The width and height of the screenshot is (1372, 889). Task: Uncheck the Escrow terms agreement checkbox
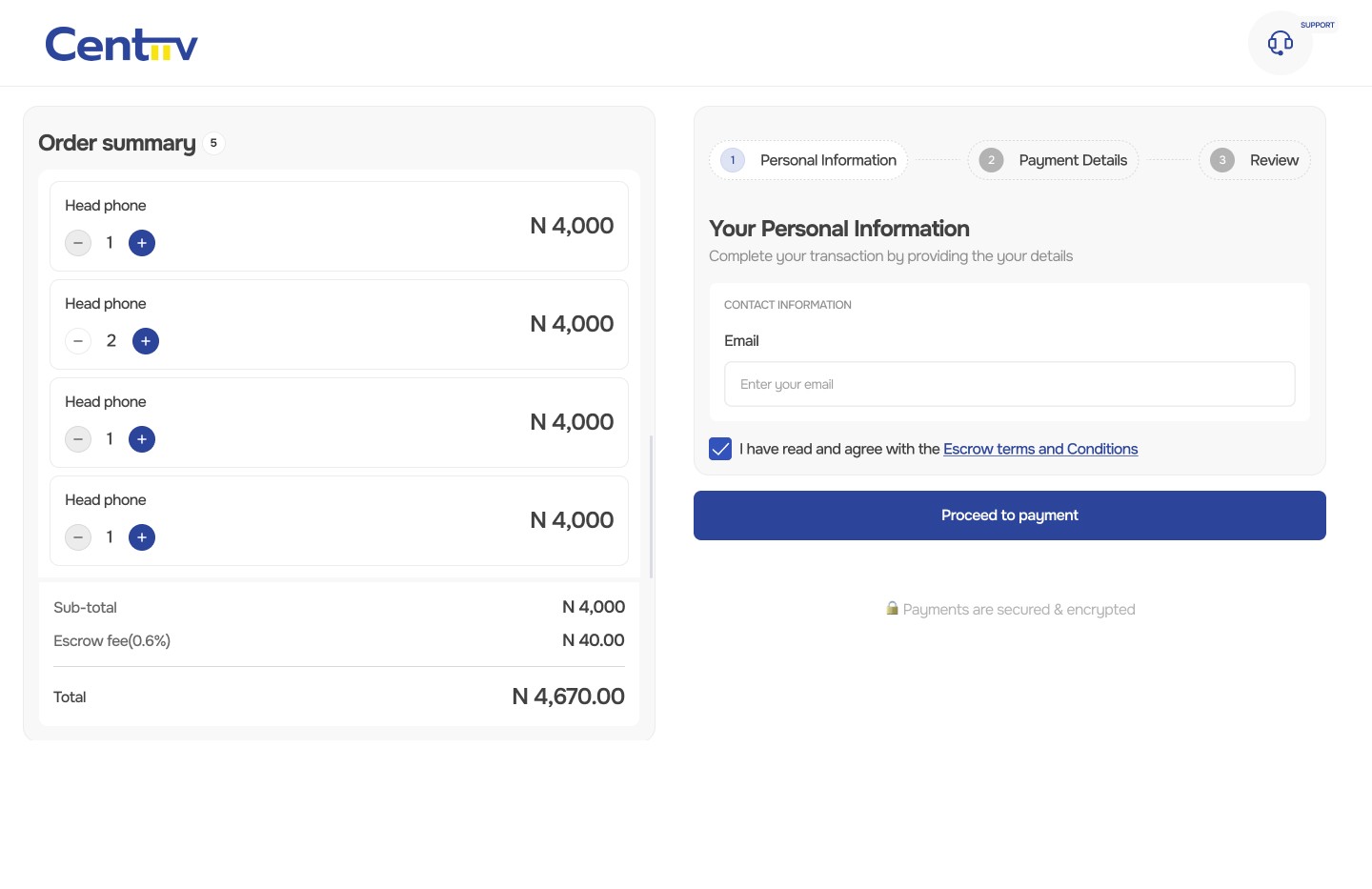coord(720,449)
